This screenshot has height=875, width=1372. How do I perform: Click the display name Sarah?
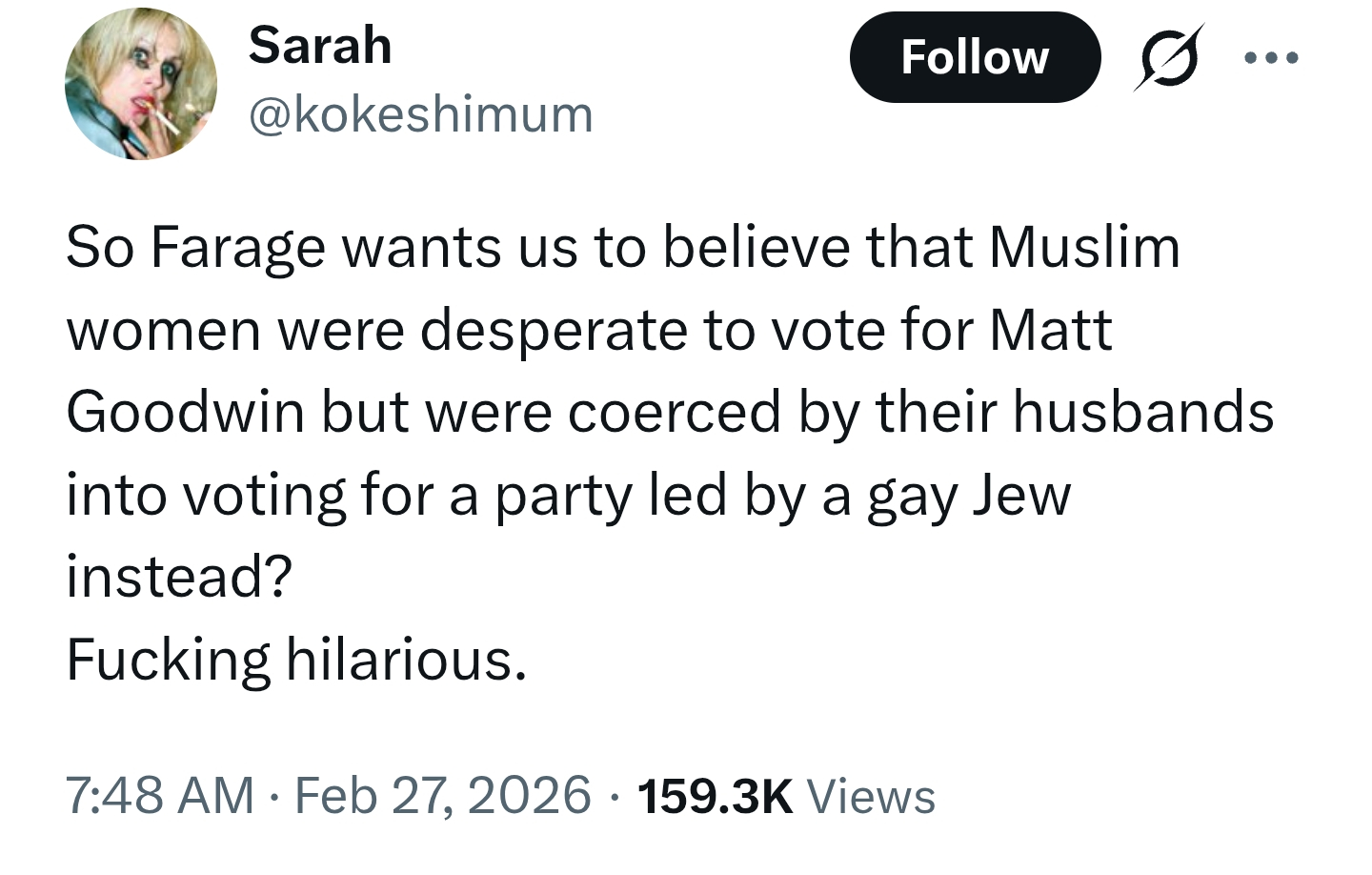click(320, 46)
